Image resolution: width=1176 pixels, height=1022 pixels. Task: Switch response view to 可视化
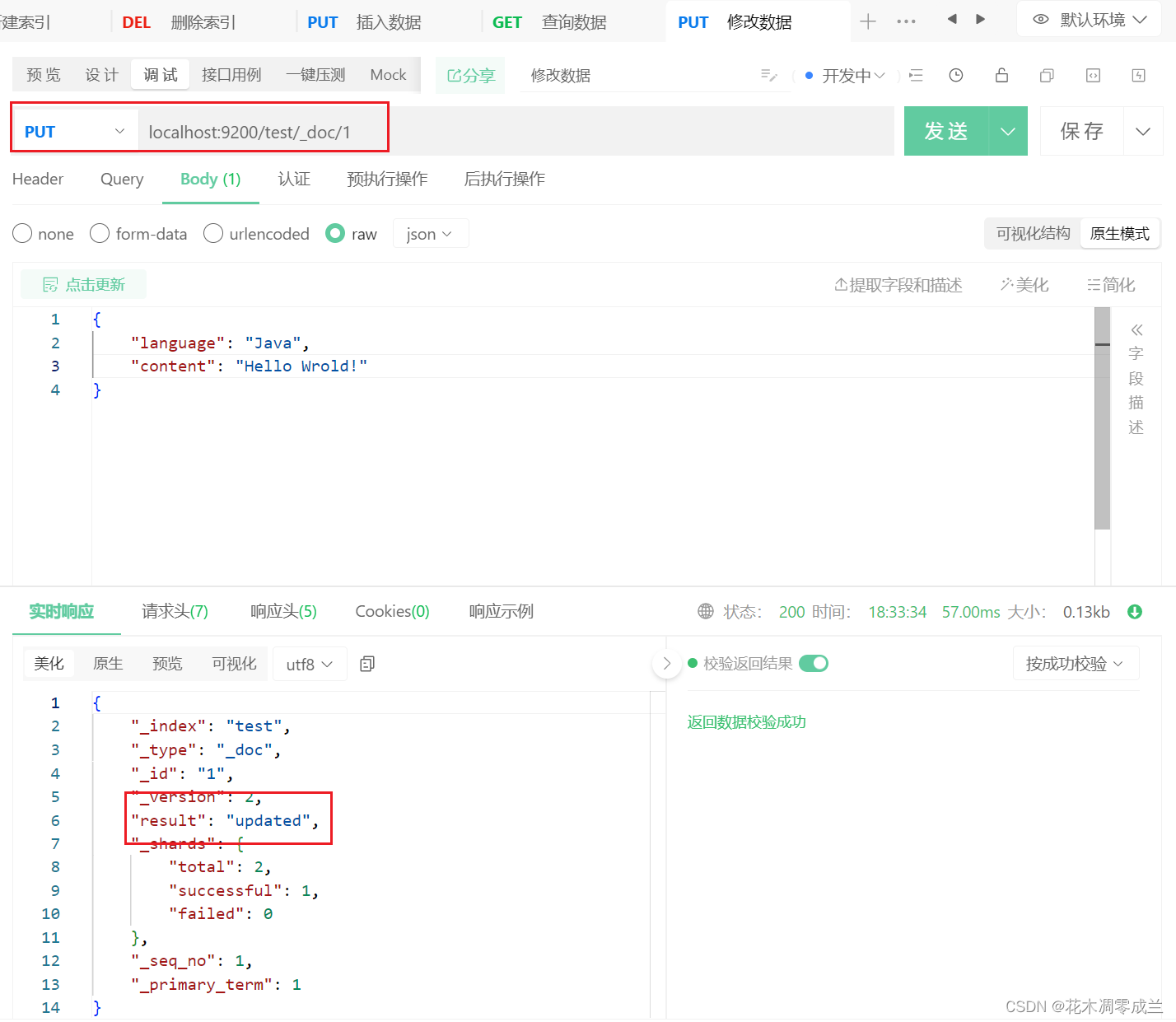[234, 664]
